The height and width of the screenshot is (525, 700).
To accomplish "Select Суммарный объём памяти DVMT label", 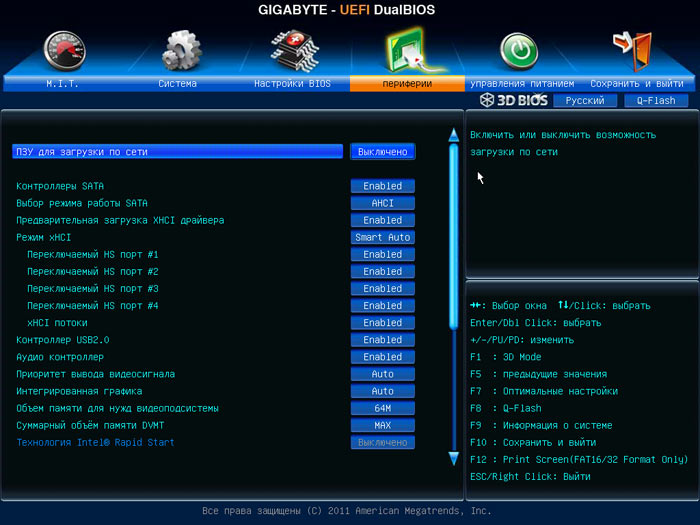I will [90, 425].
